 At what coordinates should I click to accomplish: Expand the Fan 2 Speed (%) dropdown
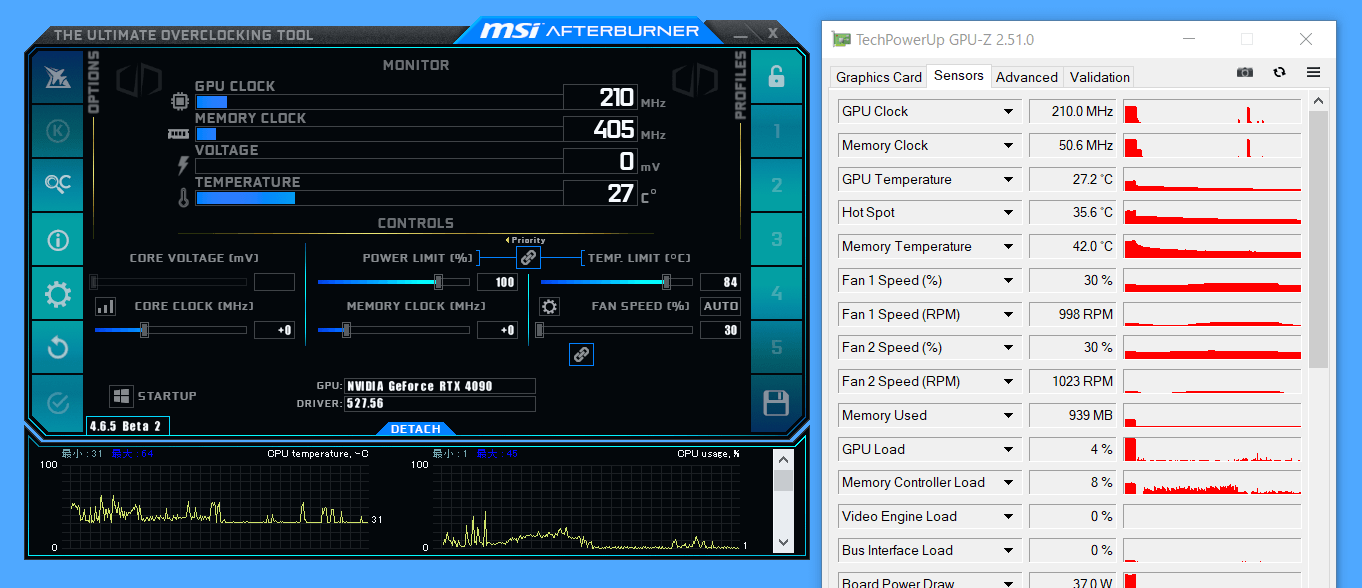[1008, 348]
